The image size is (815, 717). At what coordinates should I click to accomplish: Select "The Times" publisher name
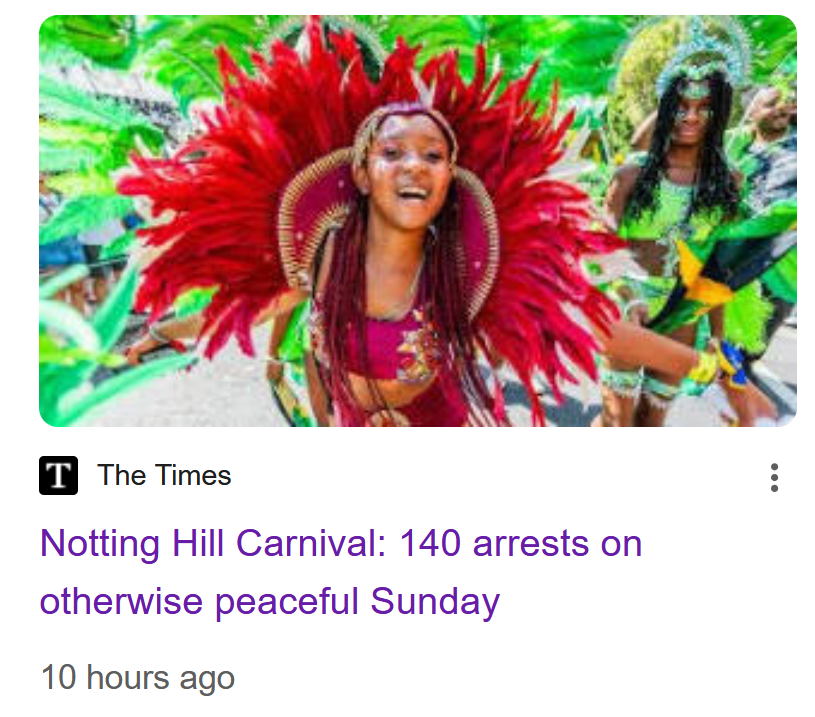click(x=164, y=475)
